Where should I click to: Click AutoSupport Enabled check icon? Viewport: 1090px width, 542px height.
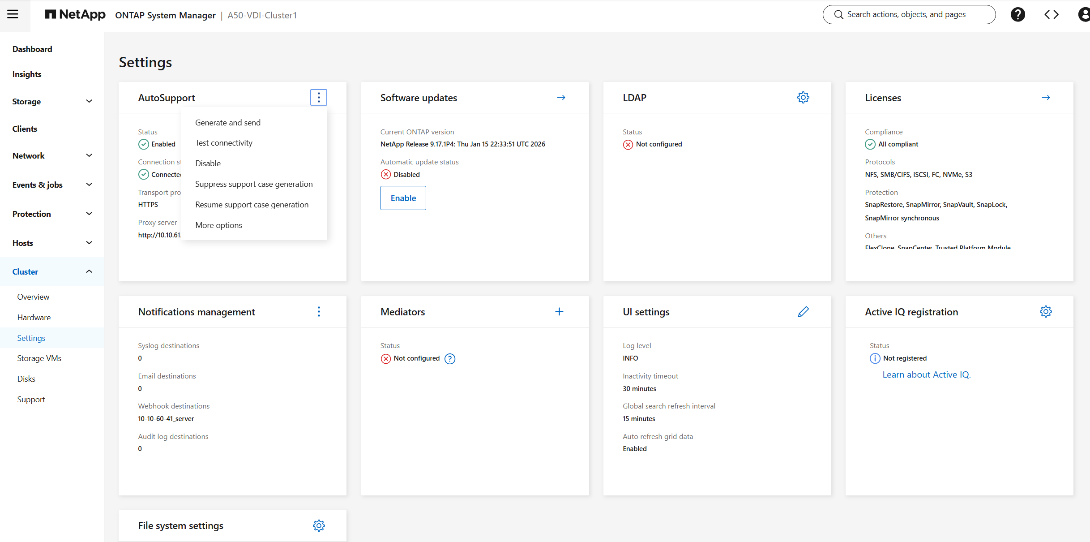tap(144, 145)
